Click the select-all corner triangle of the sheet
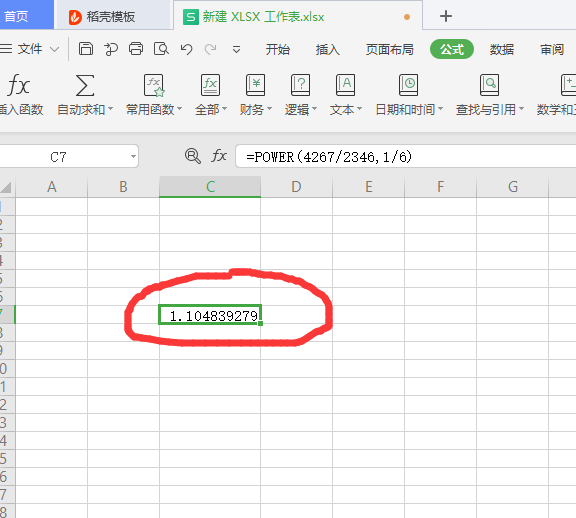The image size is (576, 518). tap(6, 187)
